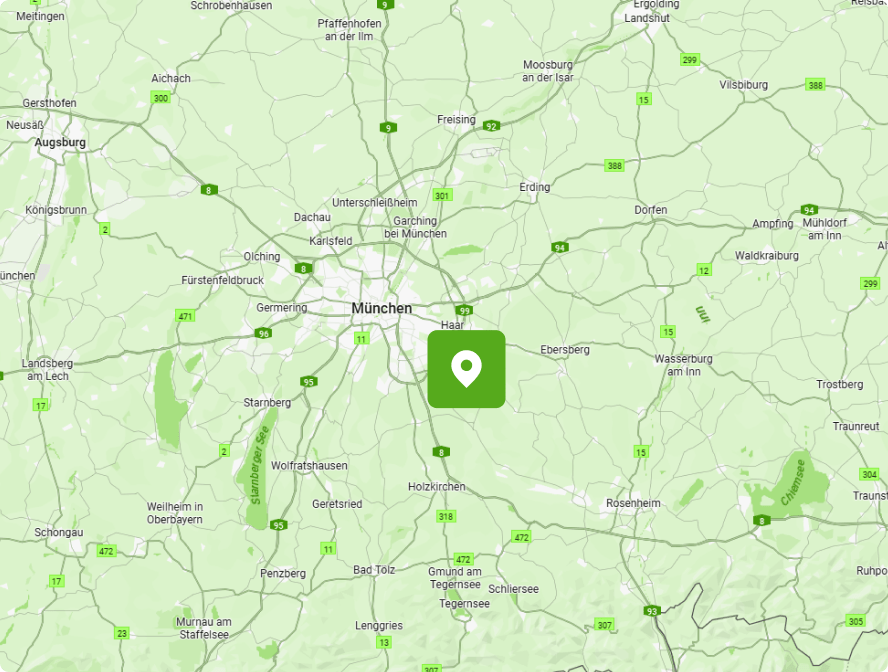Click the A9 highway shield near Freising
Viewport: 888px width, 672px height.
(x=388, y=128)
